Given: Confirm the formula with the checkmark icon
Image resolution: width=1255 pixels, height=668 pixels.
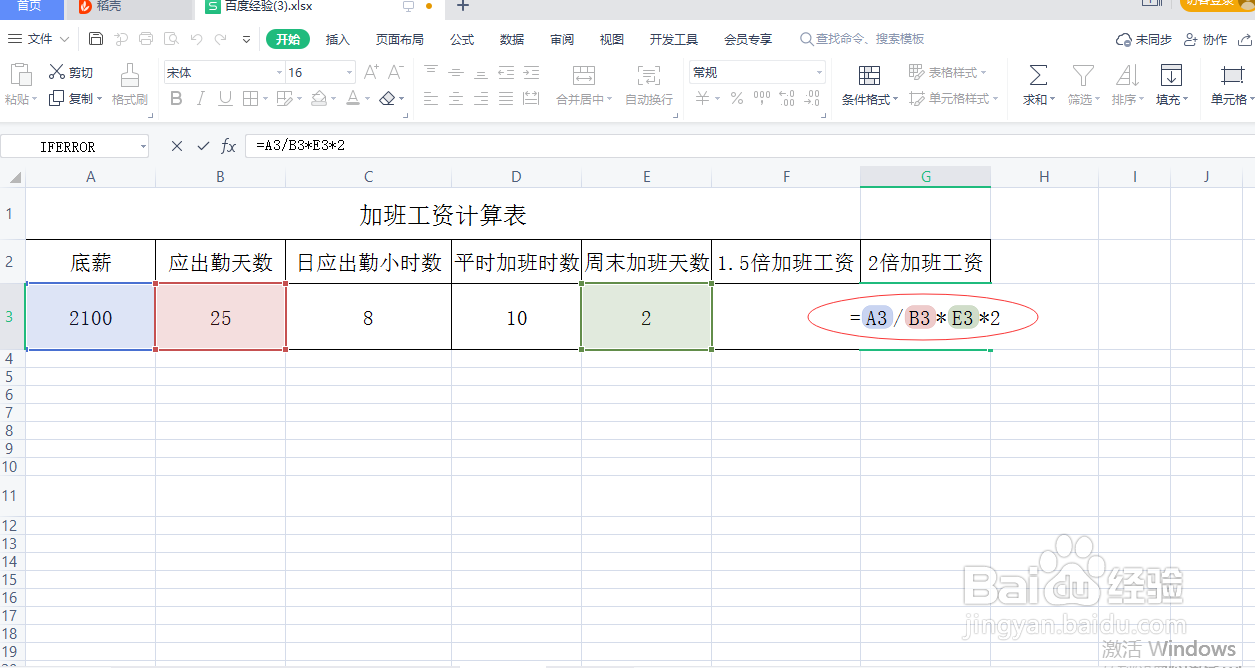Looking at the screenshot, I should click(203, 145).
